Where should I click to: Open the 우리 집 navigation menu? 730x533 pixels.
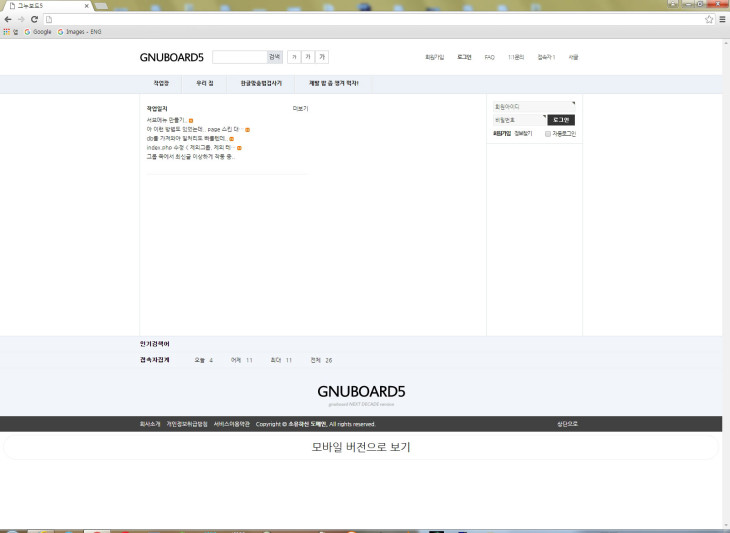[x=204, y=83]
